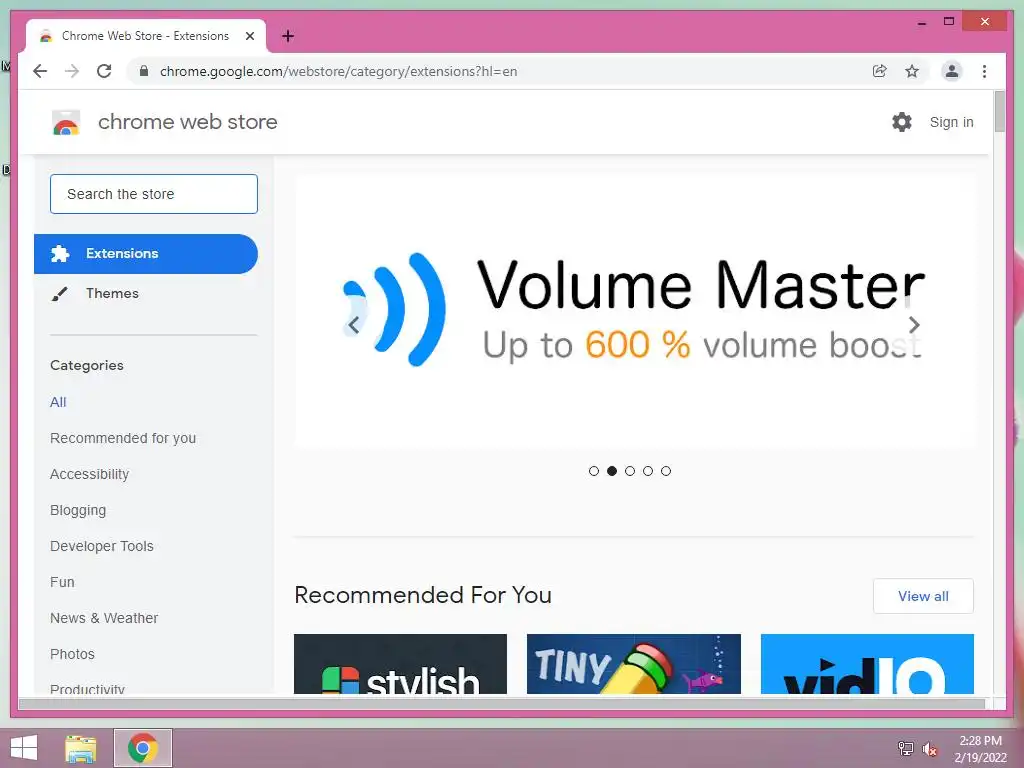Open the Windows Start menu
1024x768 pixels.
click(x=24, y=748)
